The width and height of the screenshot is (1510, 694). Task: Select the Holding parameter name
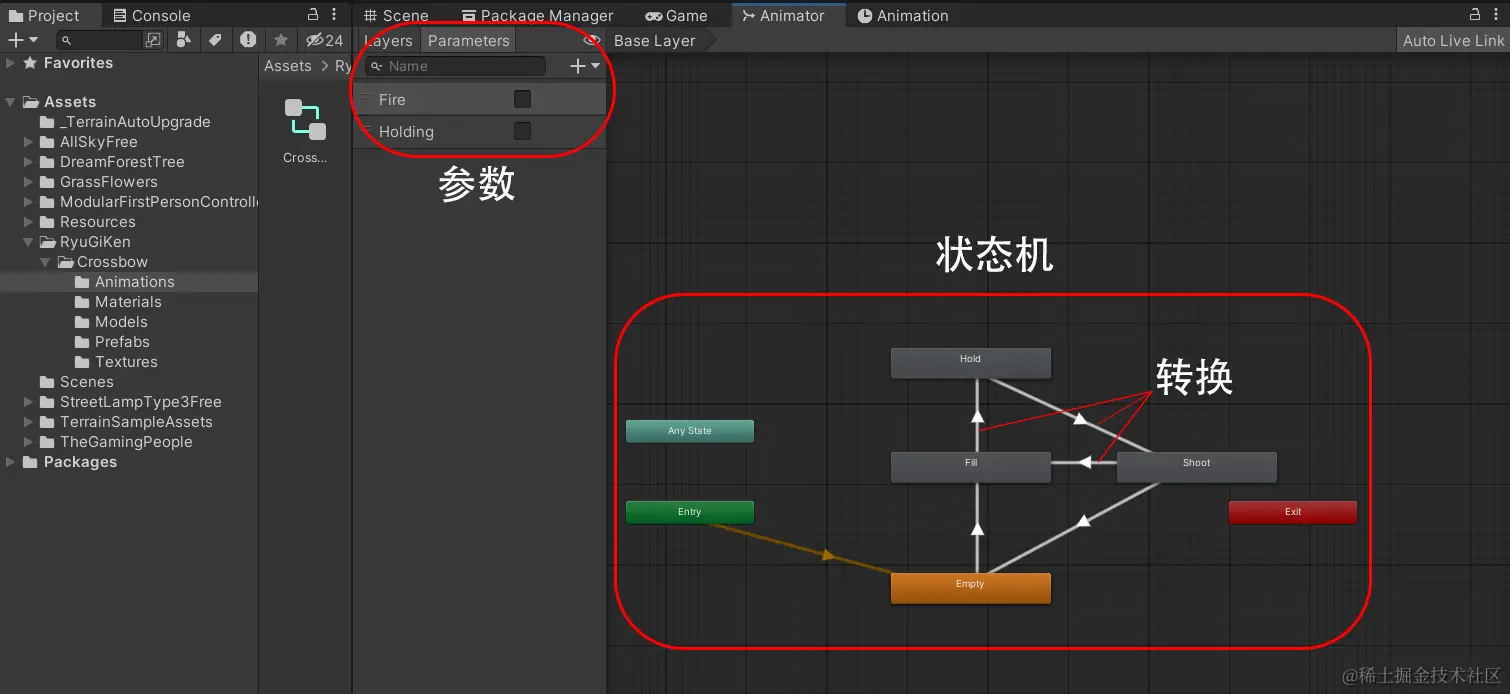click(x=406, y=131)
